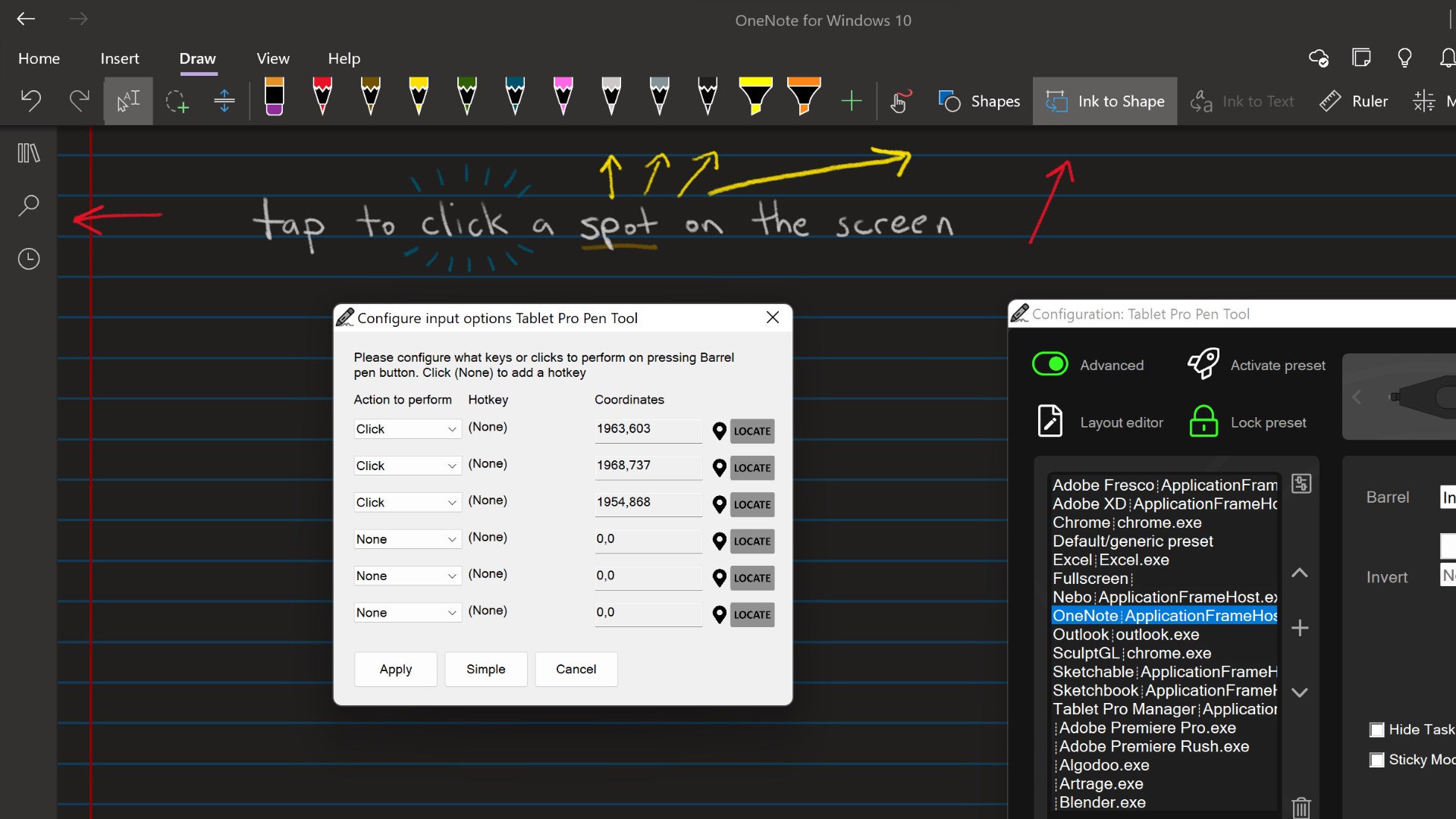Undo the last drawing action
1456x819 pixels.
(x=30, y=100)
